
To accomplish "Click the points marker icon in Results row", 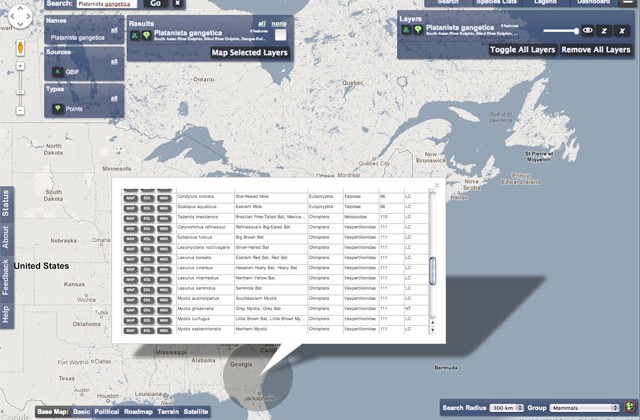I will [x=147, y=36].
